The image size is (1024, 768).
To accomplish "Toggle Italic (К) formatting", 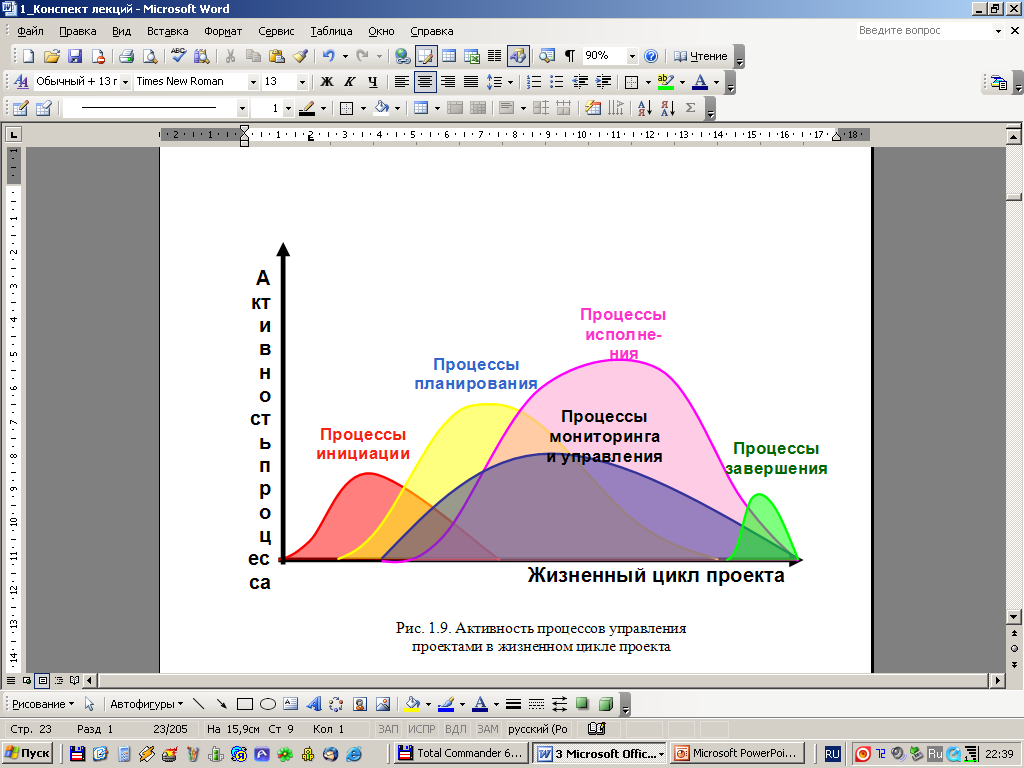I will [x=349, y=82].
